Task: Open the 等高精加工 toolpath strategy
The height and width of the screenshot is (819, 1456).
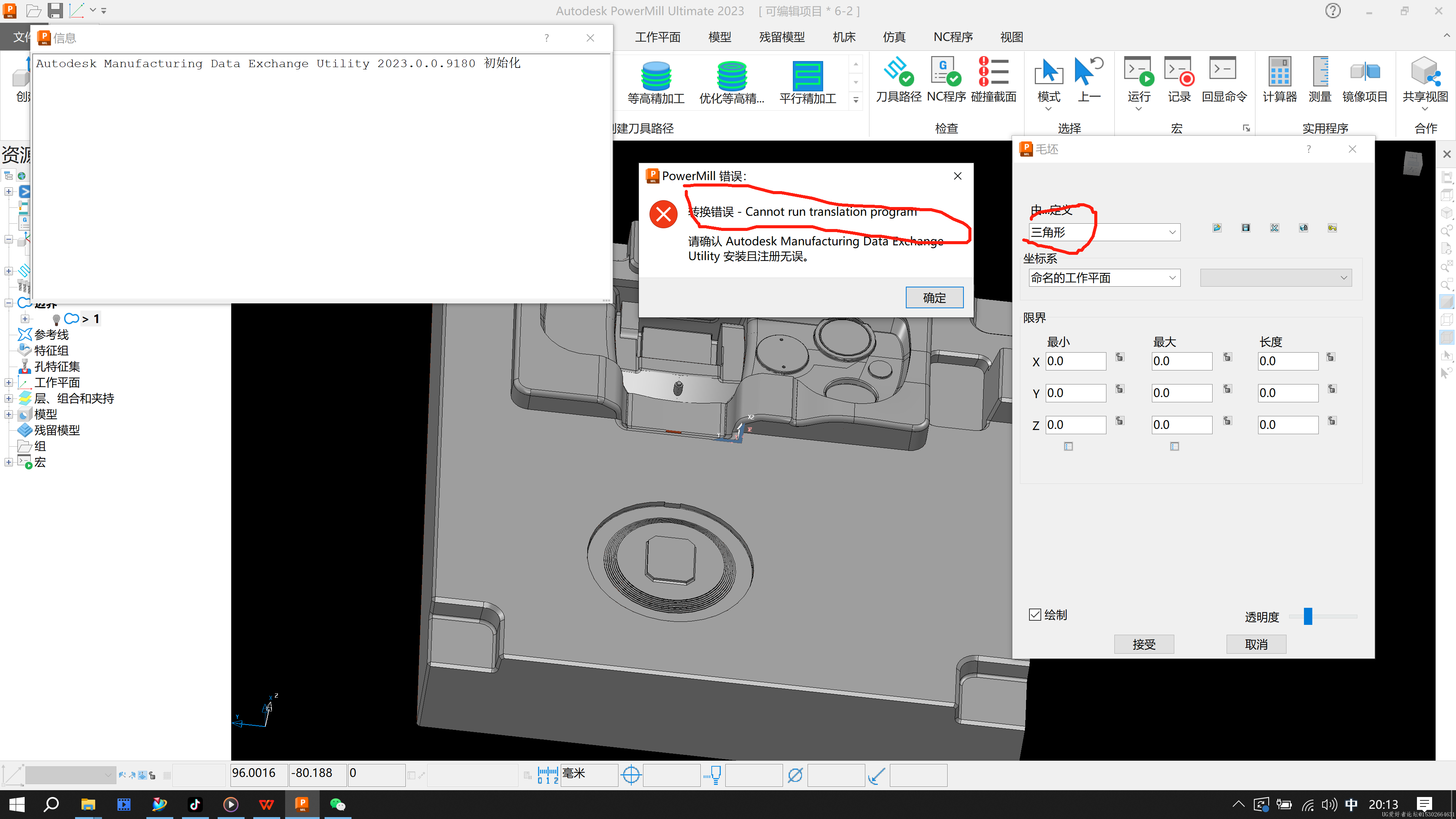Action: click(x=656, y=83)
